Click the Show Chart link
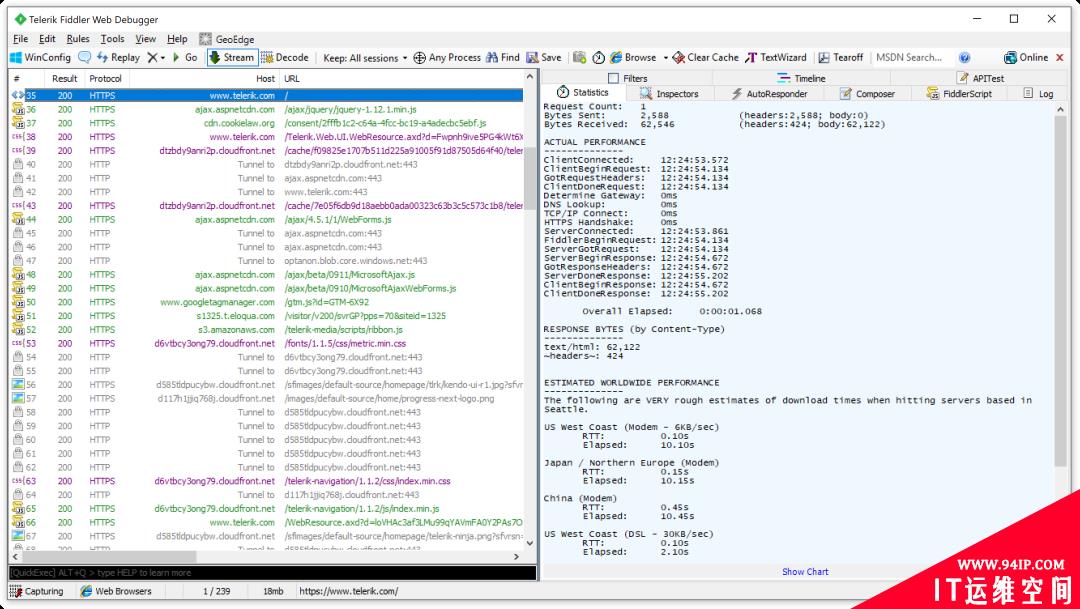This screenshot has width=1080, height=609. [x=805, y=572]
